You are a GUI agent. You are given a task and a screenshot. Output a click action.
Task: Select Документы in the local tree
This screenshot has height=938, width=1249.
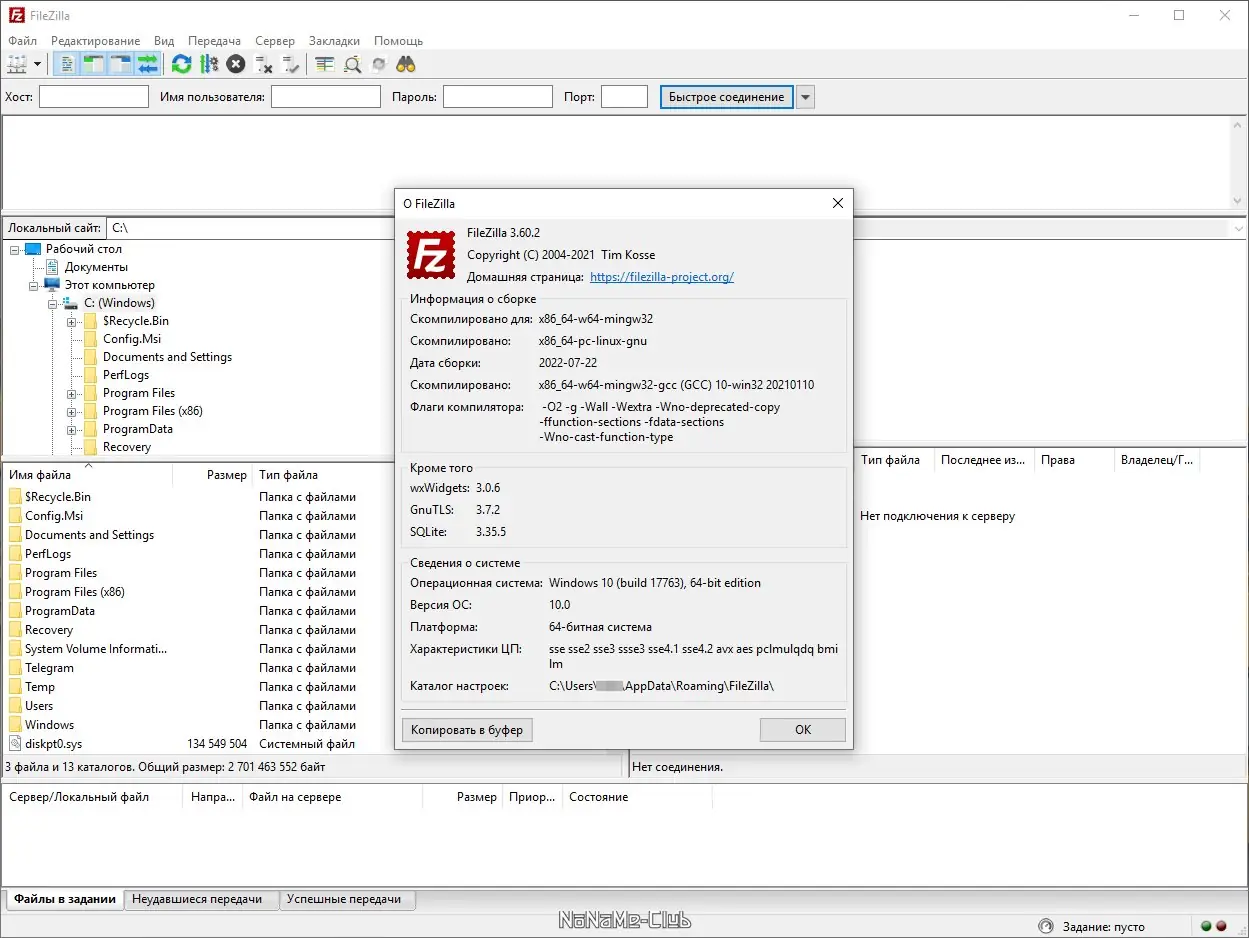(x=96, y=267)
